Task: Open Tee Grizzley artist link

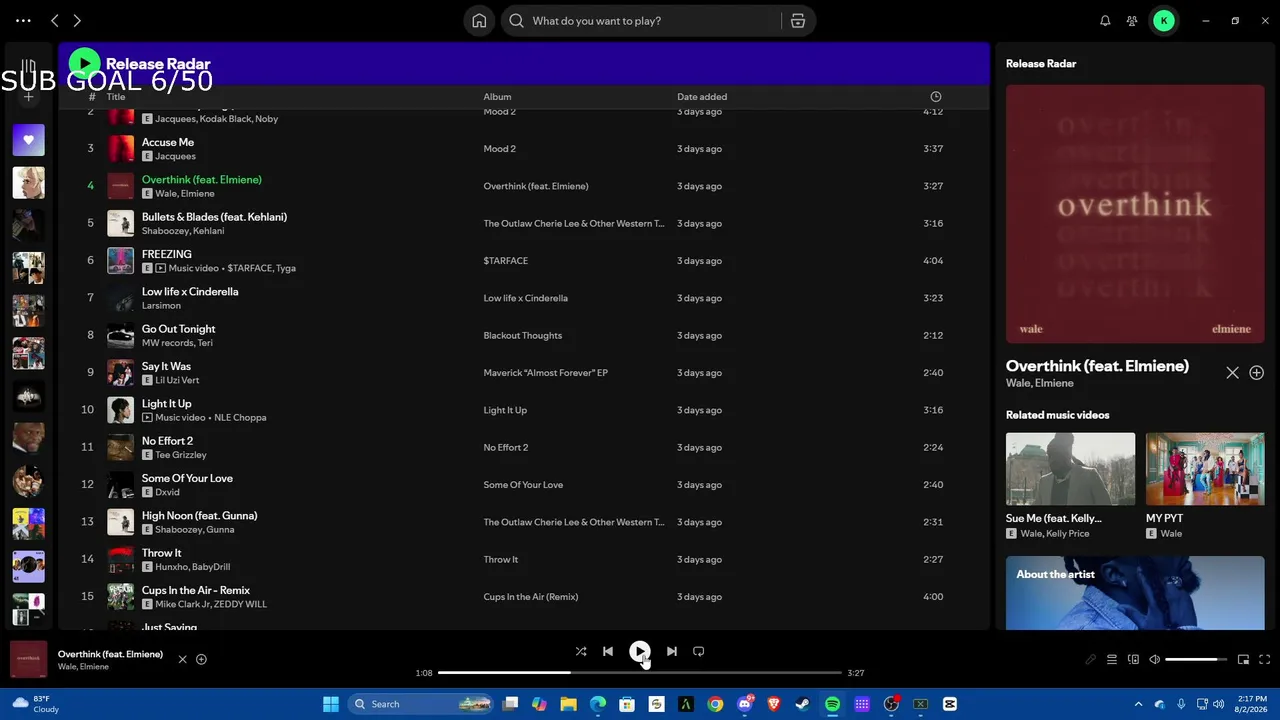Action: pyautogui.click(x=181, y=455)
